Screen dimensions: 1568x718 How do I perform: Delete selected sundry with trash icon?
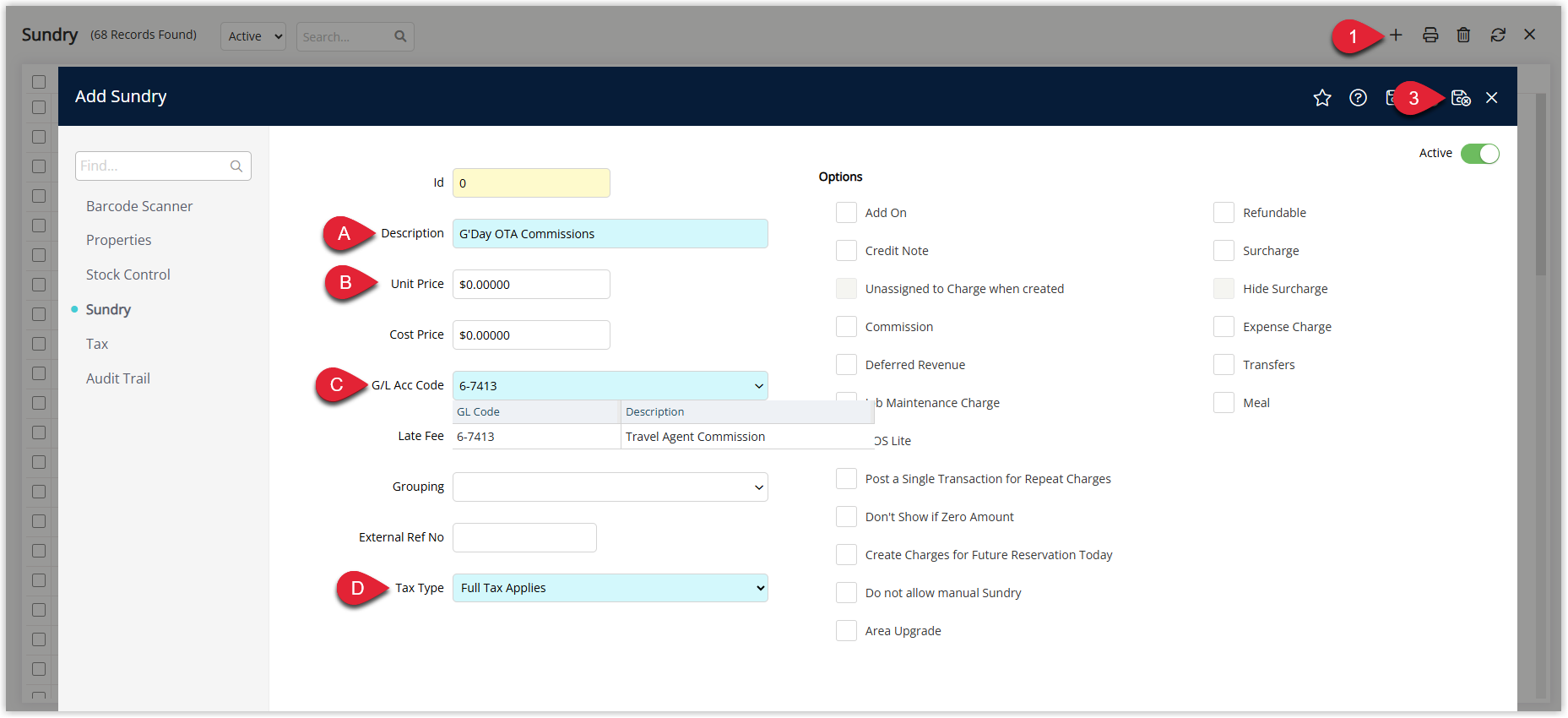point(1463,35)
